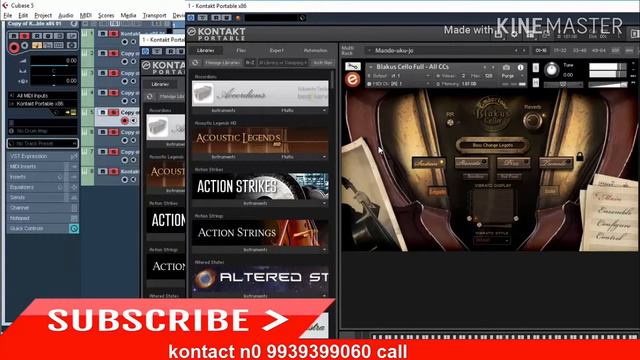Viewport: 640px width, 360px height.
Task: Toggle the Read automation R button in inspector
Action: point(37,36)
